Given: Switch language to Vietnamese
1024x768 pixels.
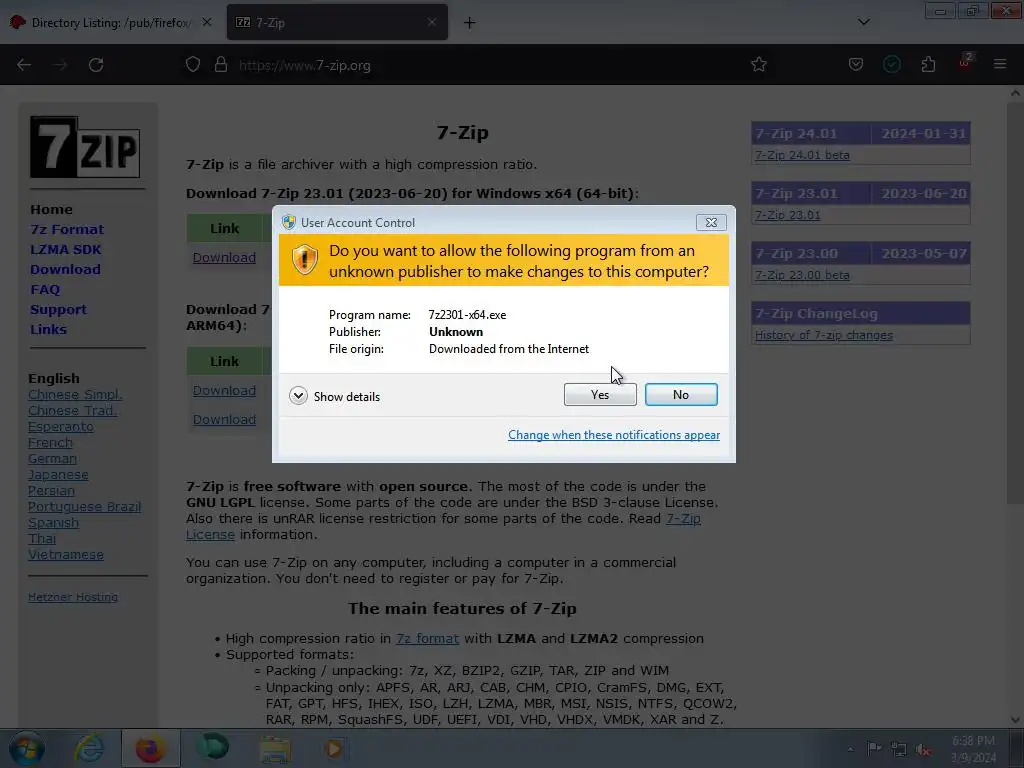Looking at the screenshot, I should tap(66, 554).
